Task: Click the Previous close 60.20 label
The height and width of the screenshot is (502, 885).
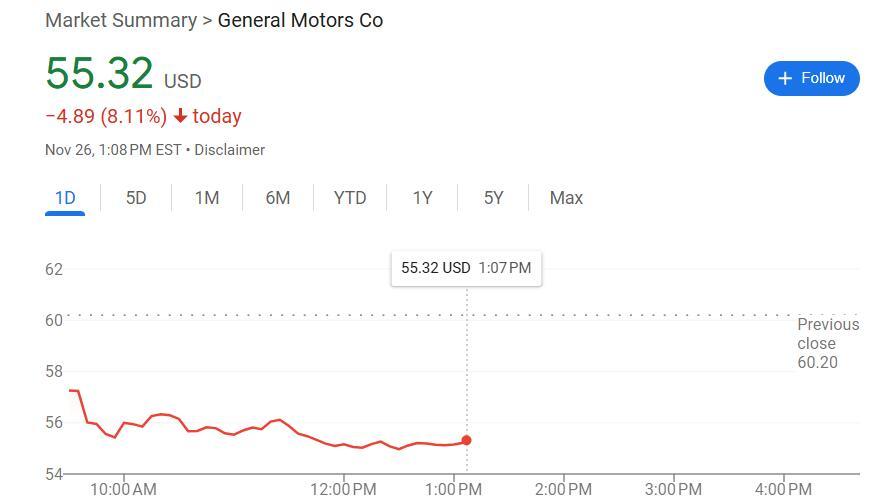Action: 827,343
